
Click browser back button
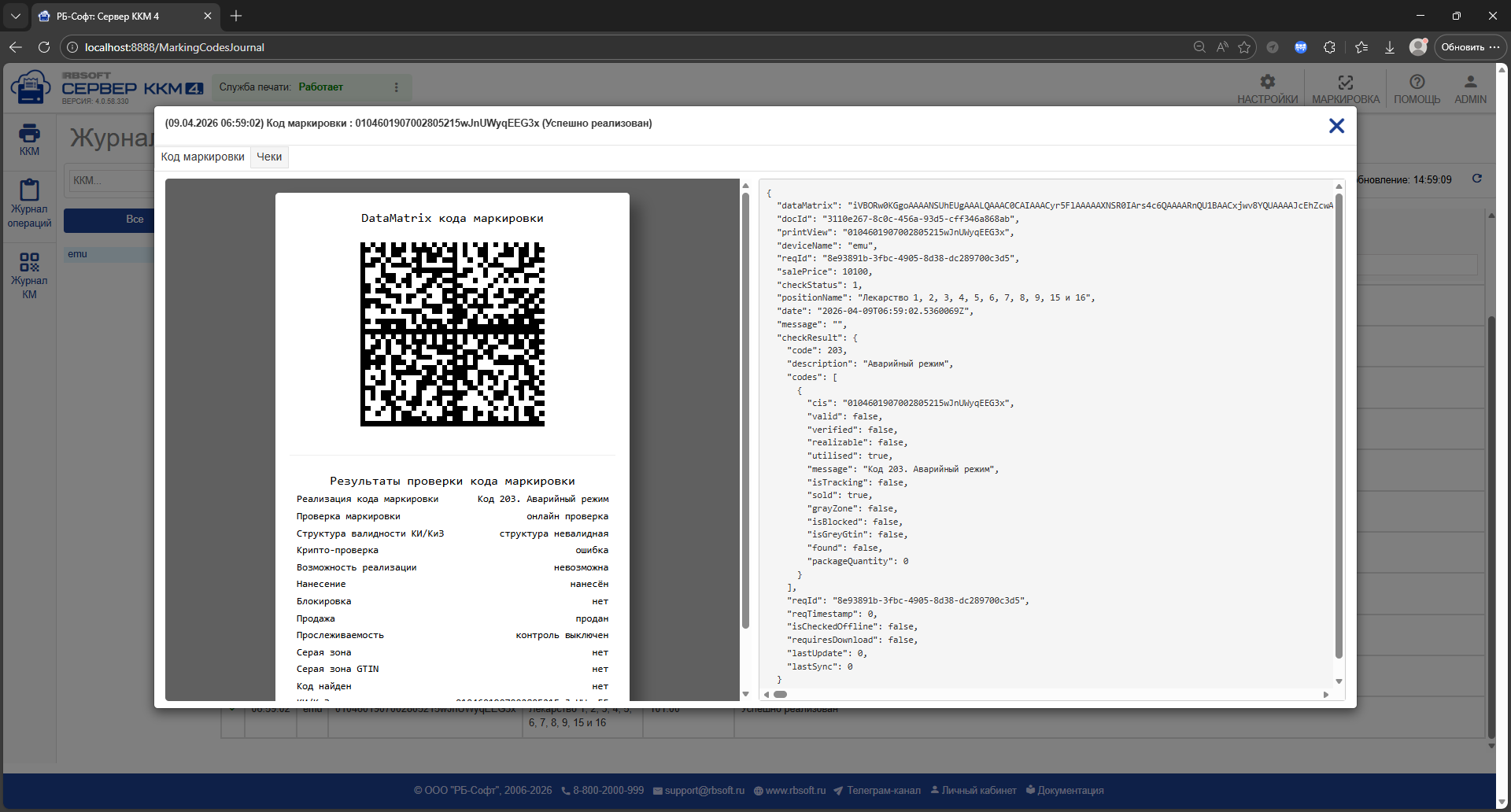tap(16, 47)
